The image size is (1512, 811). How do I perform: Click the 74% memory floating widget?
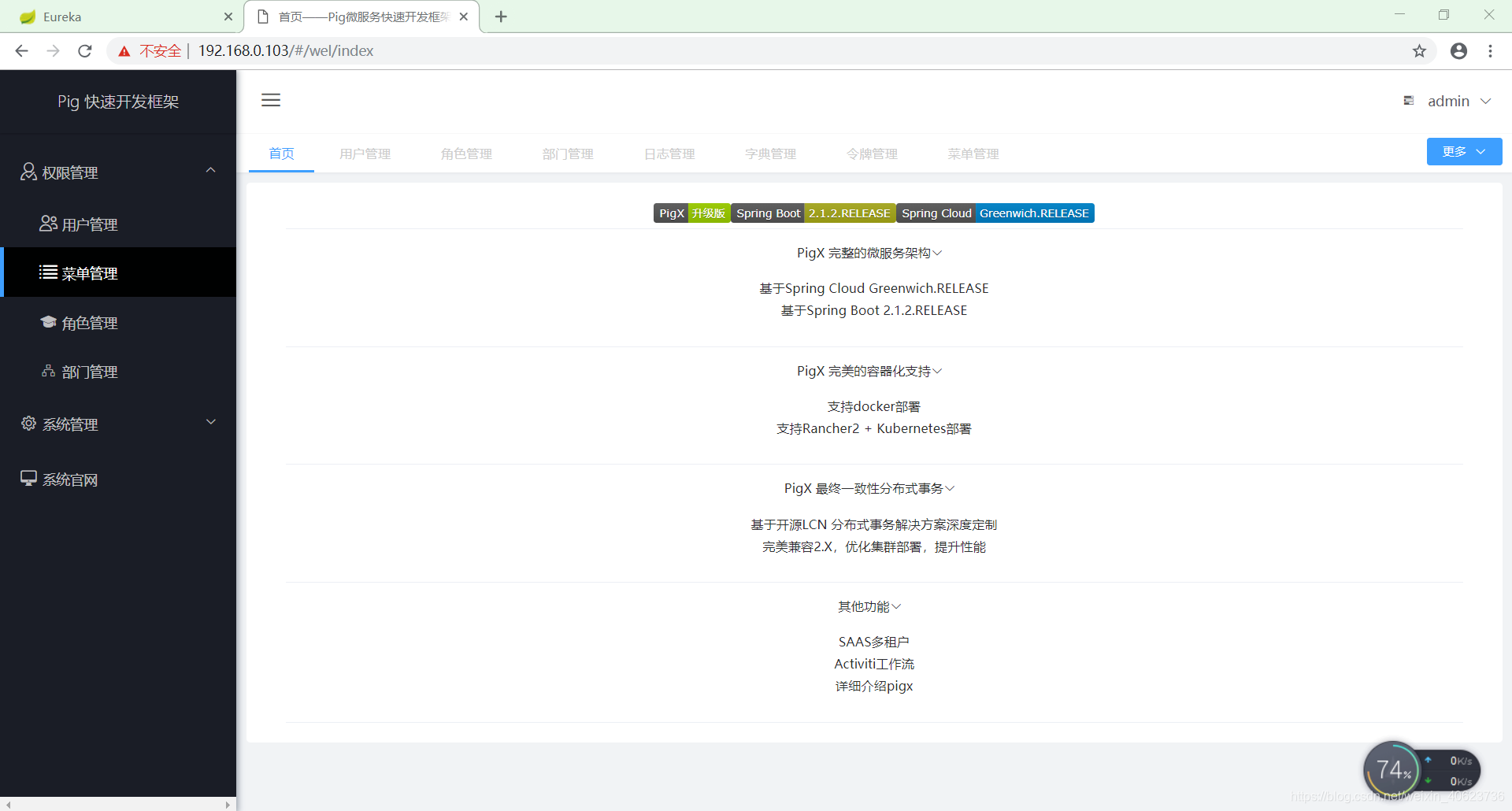tap(1392, 770)
